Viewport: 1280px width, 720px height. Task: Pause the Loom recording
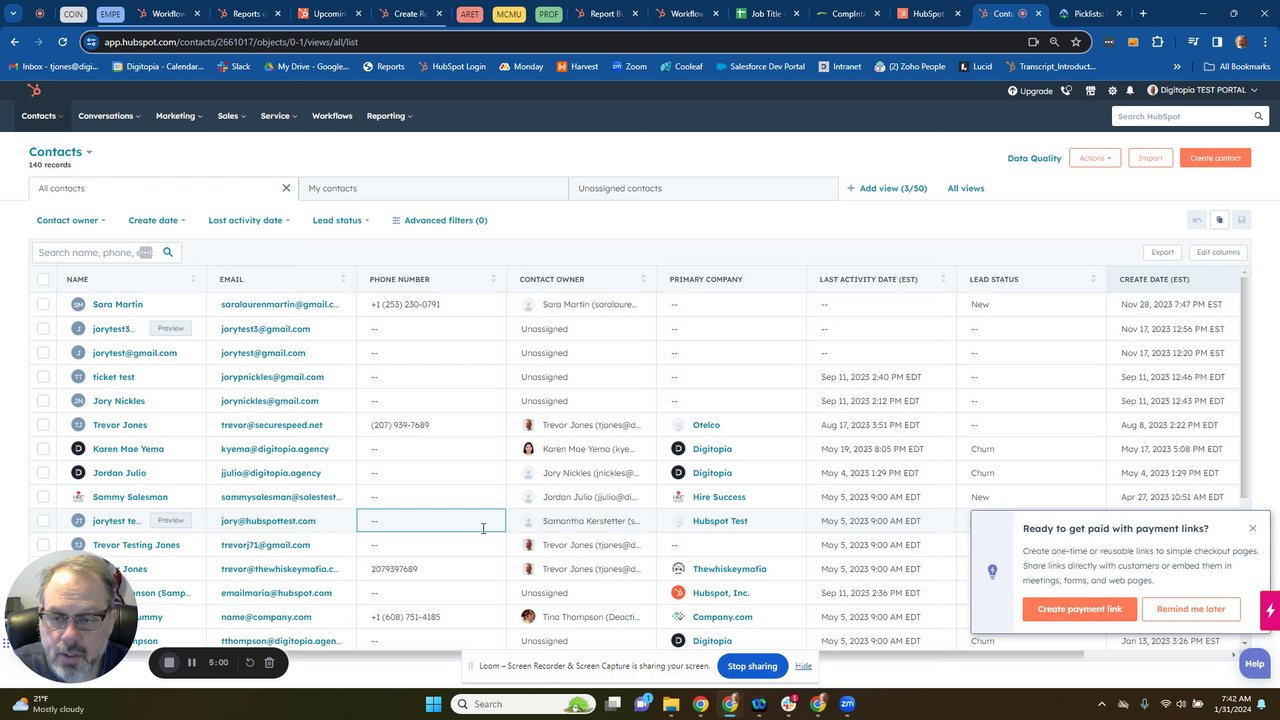192,662
